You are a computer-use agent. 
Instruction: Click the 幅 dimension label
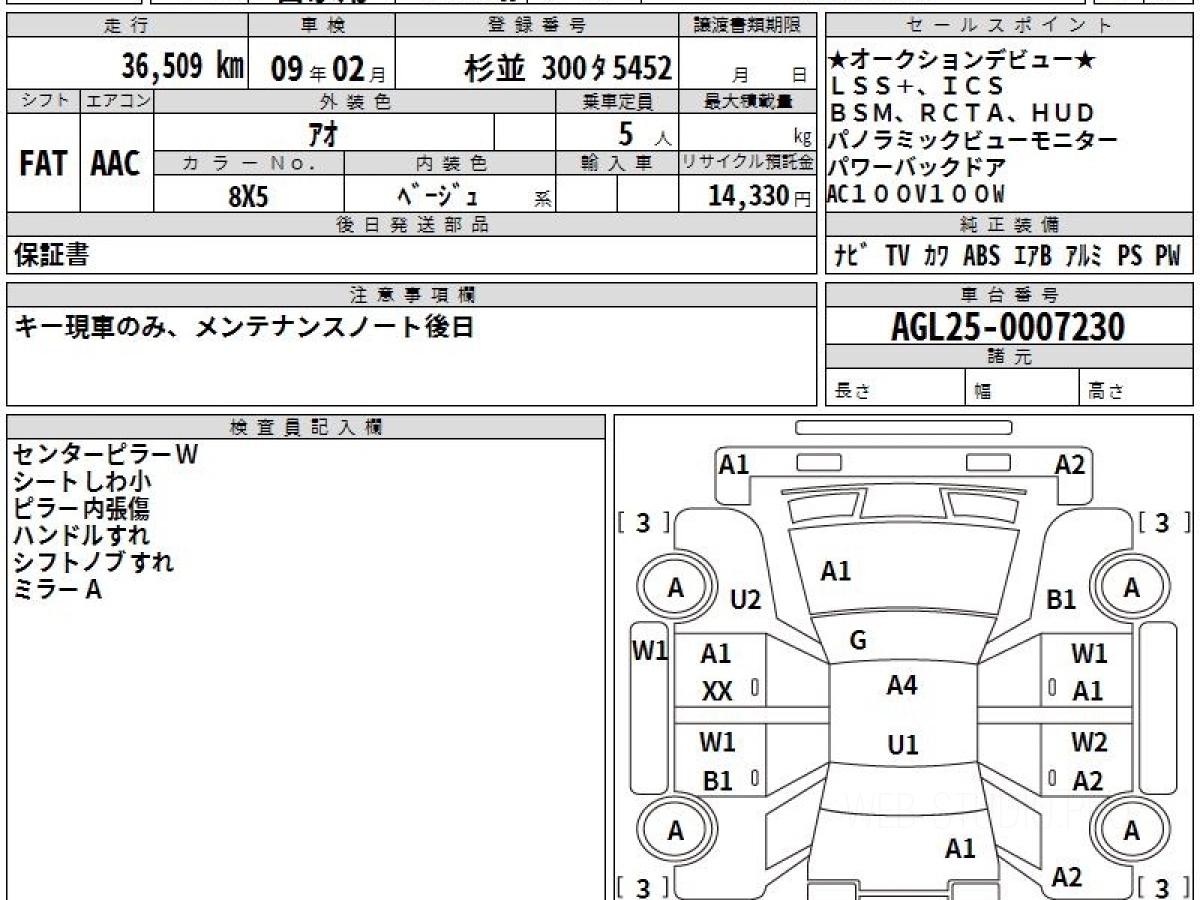point(983,392)
